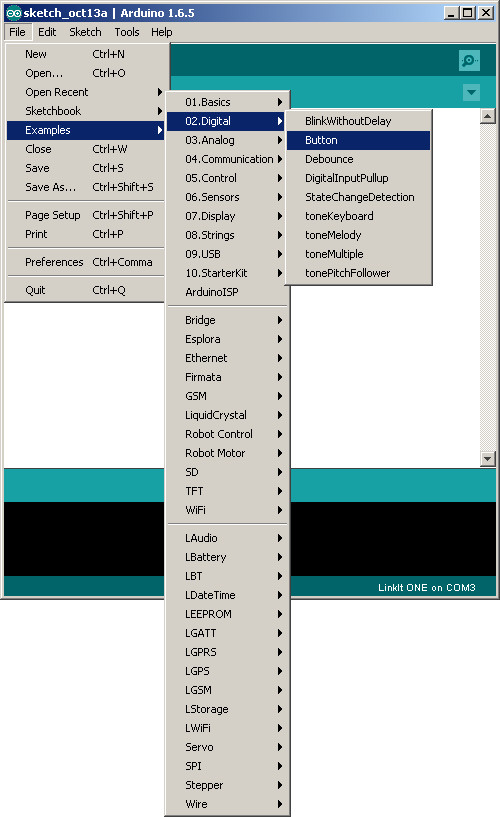Choose New from File menu
Image resolution: width=500 pixels, height=817 pixels.
[86, 54]
